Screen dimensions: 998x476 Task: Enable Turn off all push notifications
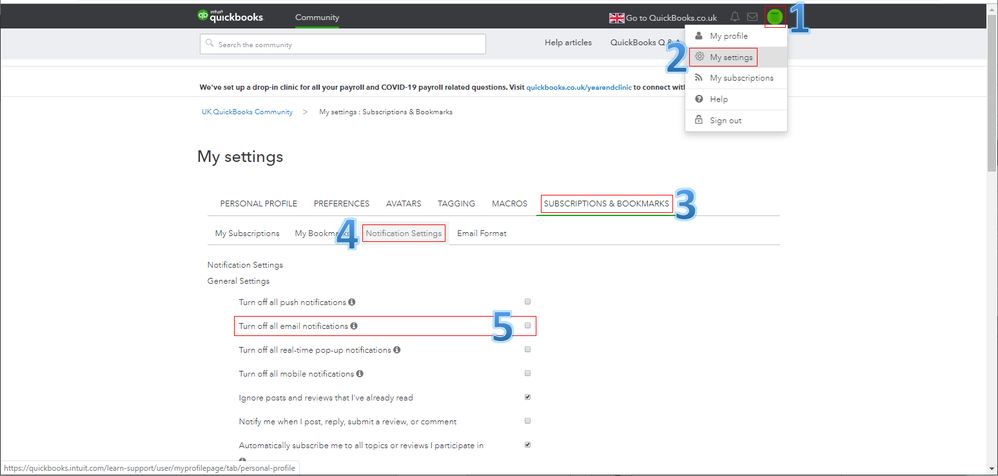[528, 302]
